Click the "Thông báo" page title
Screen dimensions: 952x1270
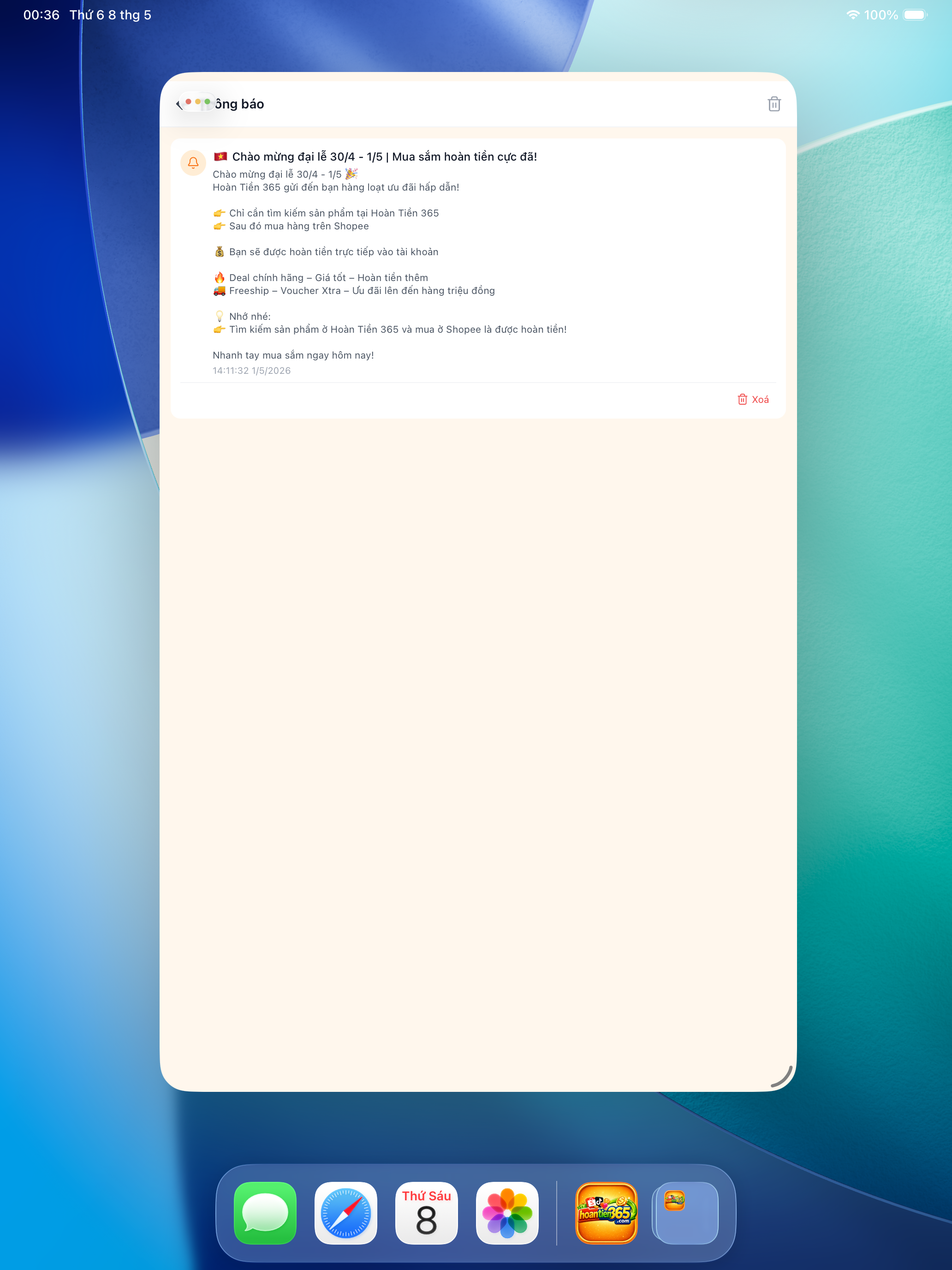click(x=239, y=104)
